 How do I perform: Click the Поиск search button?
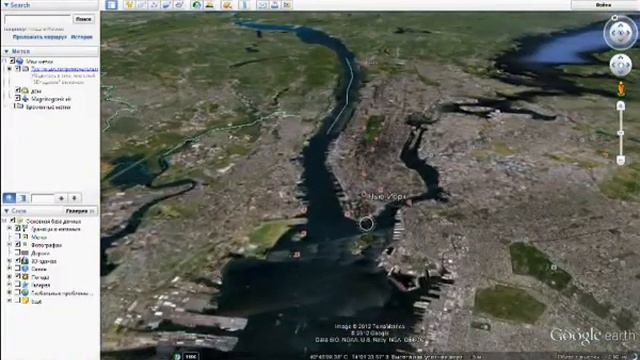84,19
